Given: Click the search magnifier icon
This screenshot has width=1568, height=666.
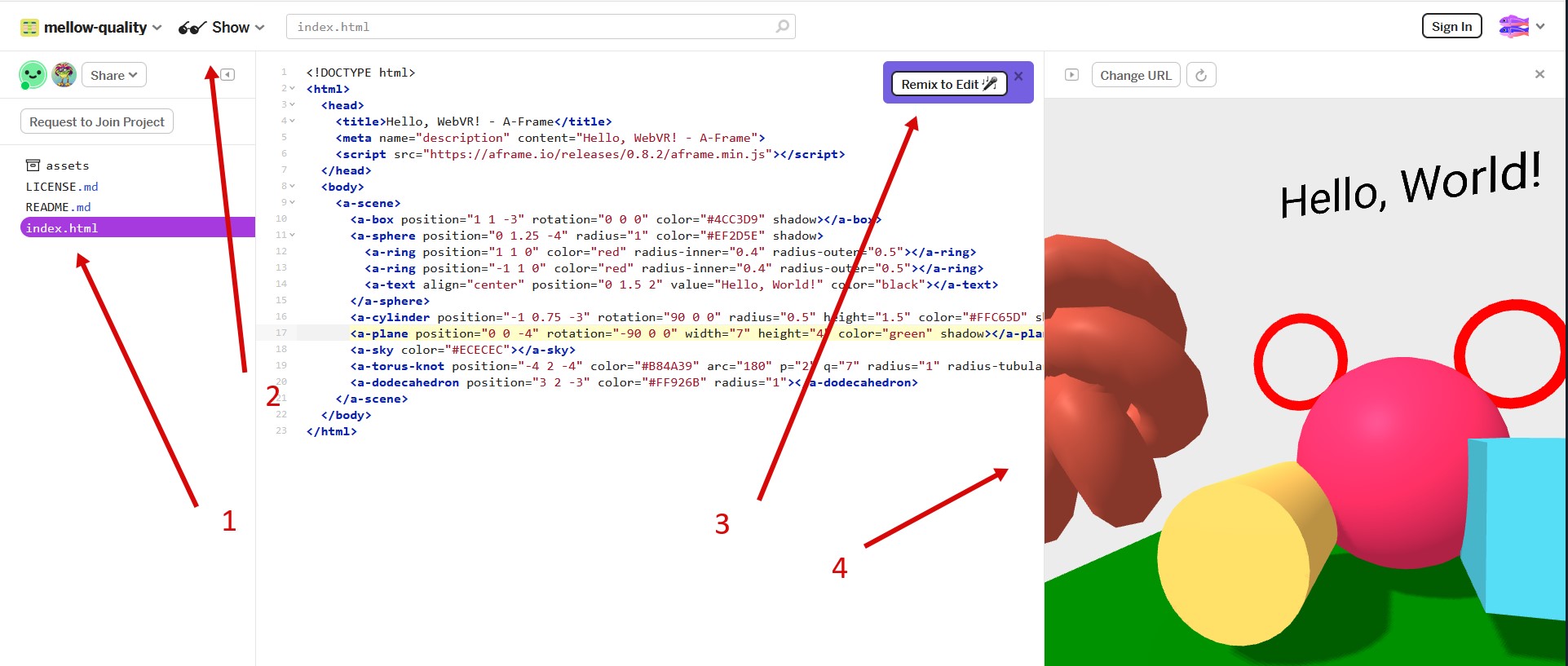Looking at the screenshot, I should click(782, 27).
